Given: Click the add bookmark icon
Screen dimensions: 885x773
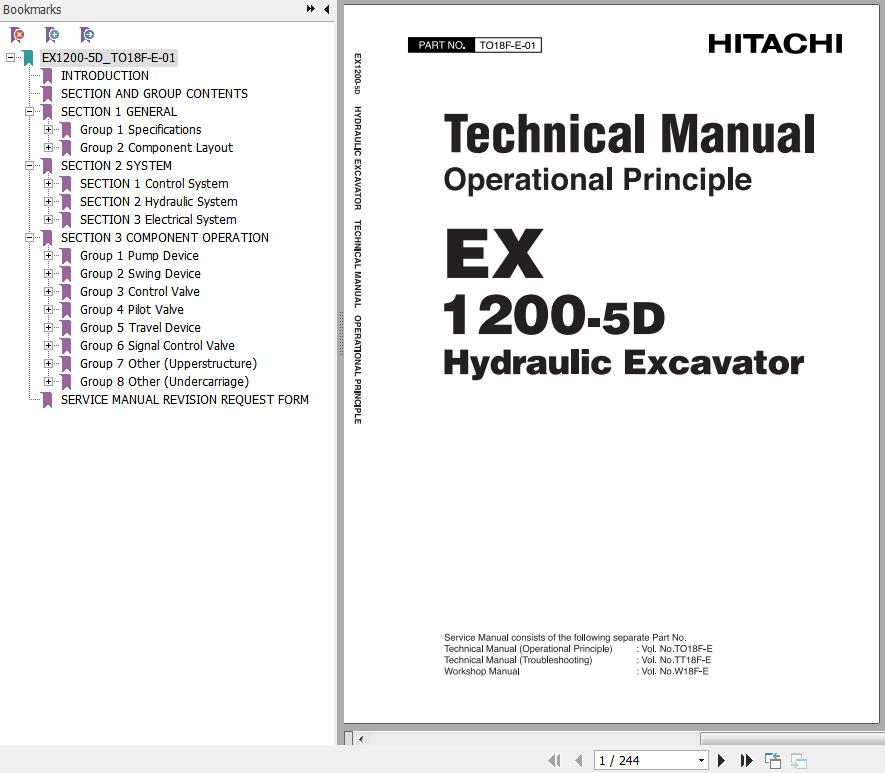Looking at the screenshot, I should pos(52,36).
